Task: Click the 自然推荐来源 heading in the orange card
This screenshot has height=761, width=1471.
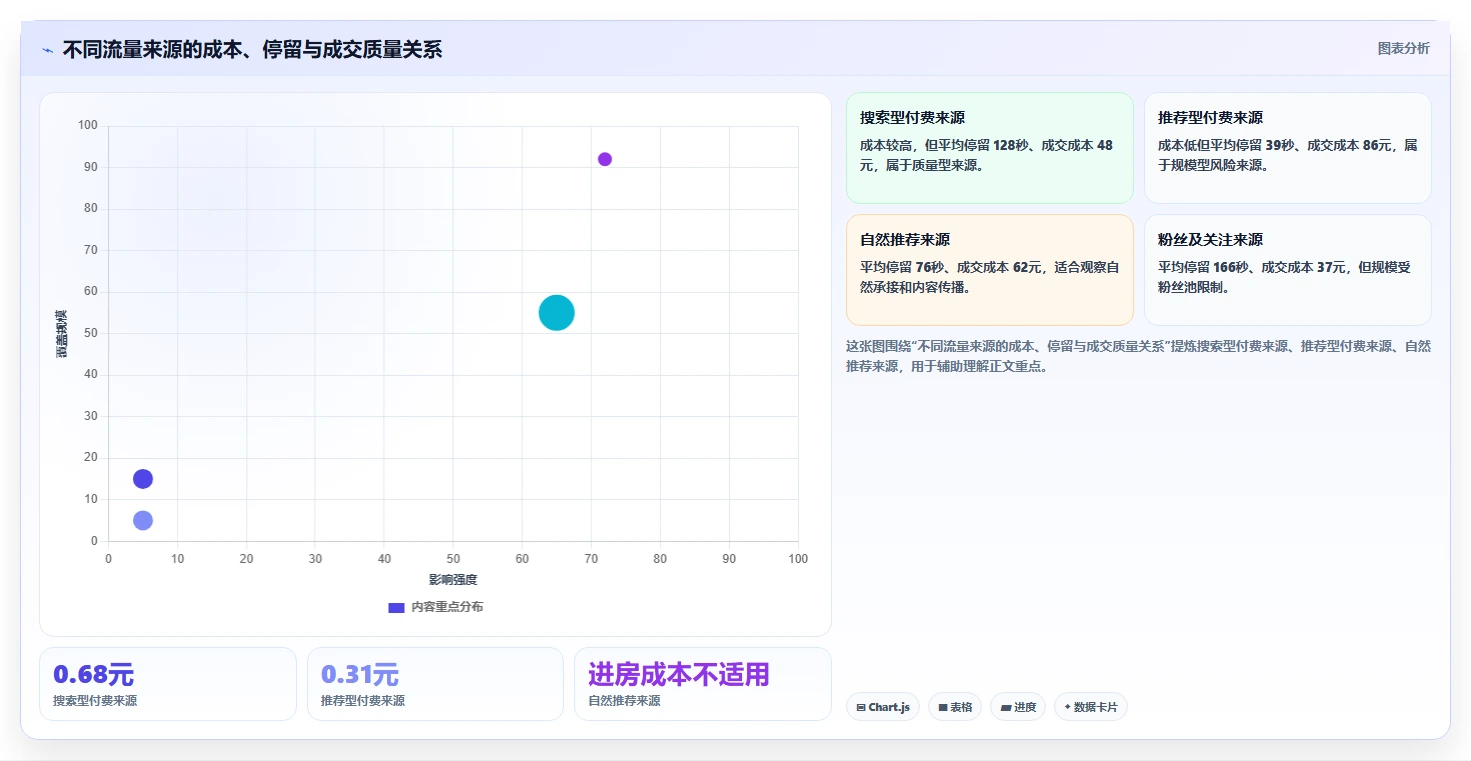Action: click(905, 240)
